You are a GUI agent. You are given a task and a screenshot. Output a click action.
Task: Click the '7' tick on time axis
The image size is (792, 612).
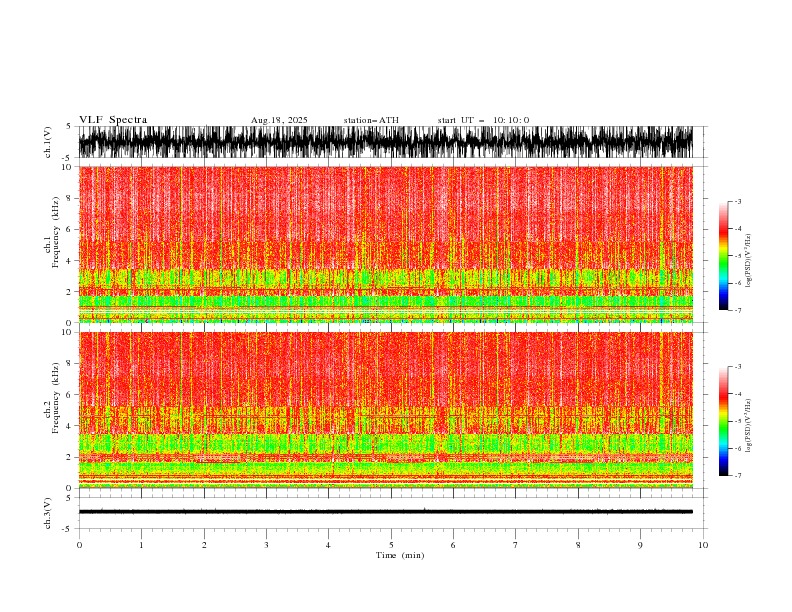tap(516, 545)
